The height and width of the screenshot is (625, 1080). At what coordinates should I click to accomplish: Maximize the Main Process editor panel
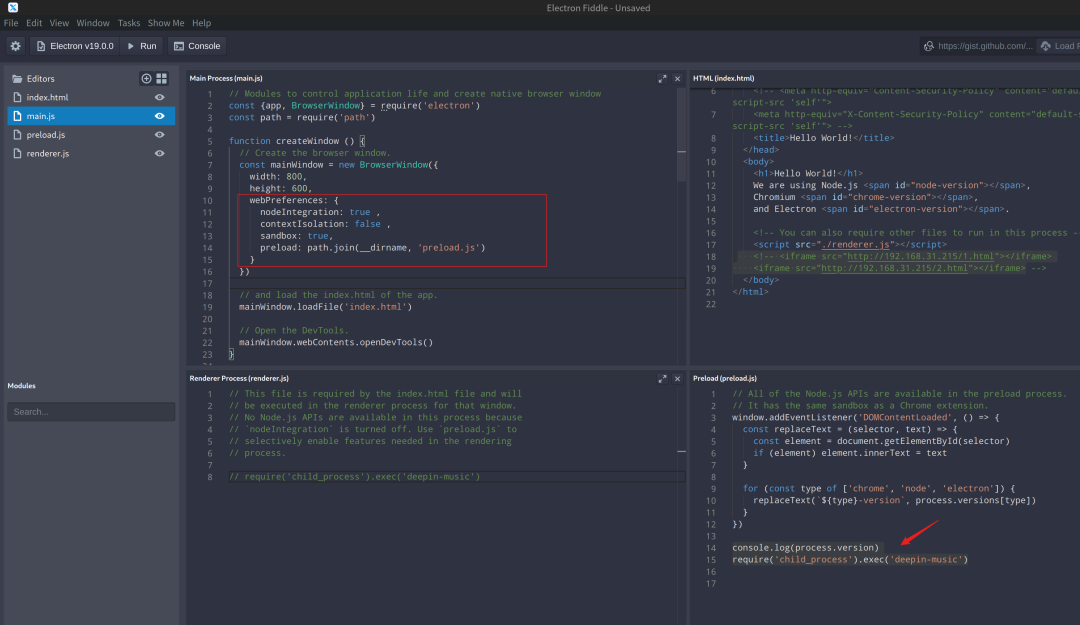pos(662,79)
